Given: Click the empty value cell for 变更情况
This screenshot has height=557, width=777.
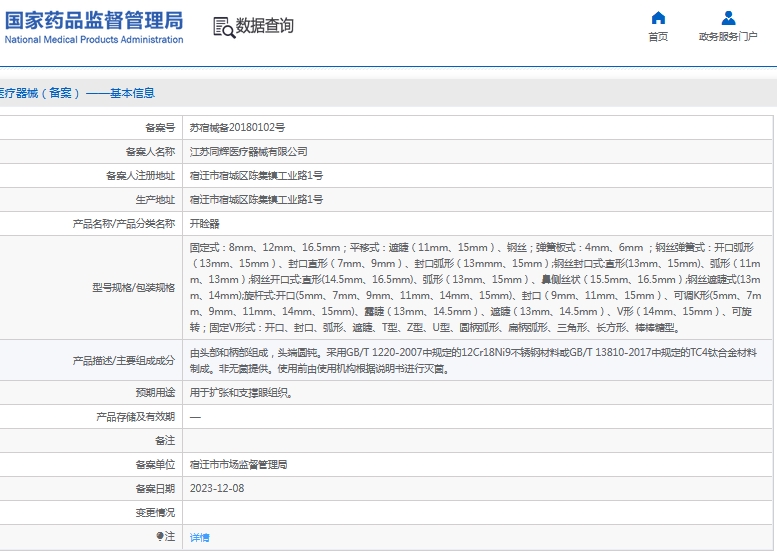Looking at the screenshot, I should [477, 512].
